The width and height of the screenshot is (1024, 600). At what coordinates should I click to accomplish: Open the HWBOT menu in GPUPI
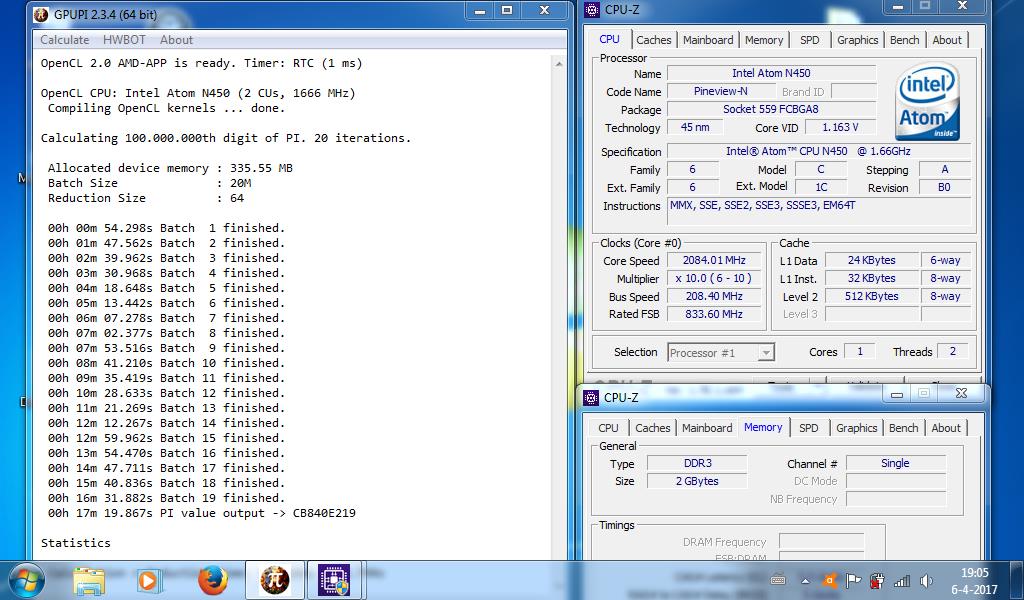[124, 40]
